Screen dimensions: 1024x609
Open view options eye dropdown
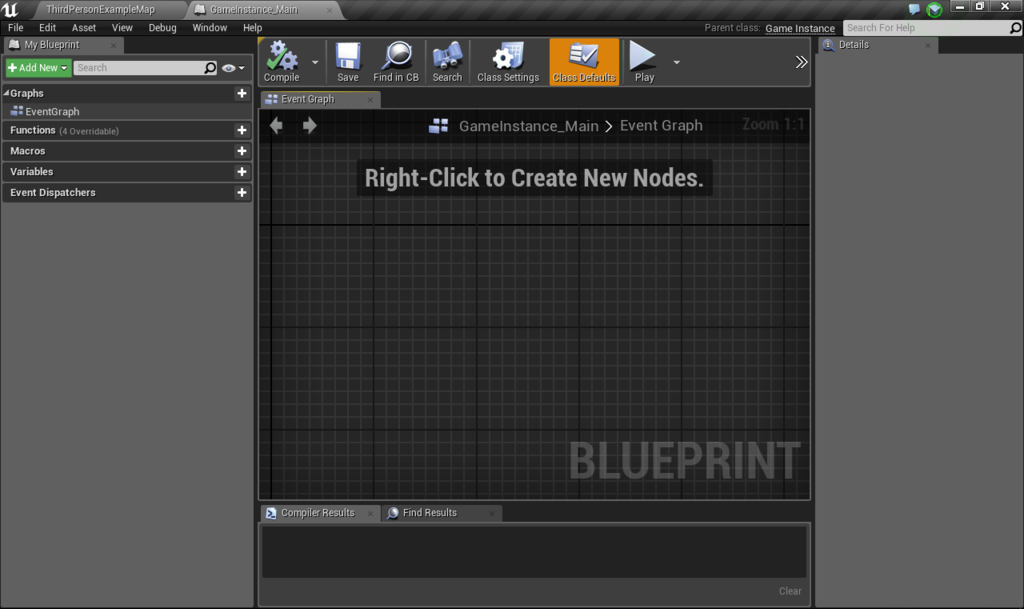coord(233,68)
